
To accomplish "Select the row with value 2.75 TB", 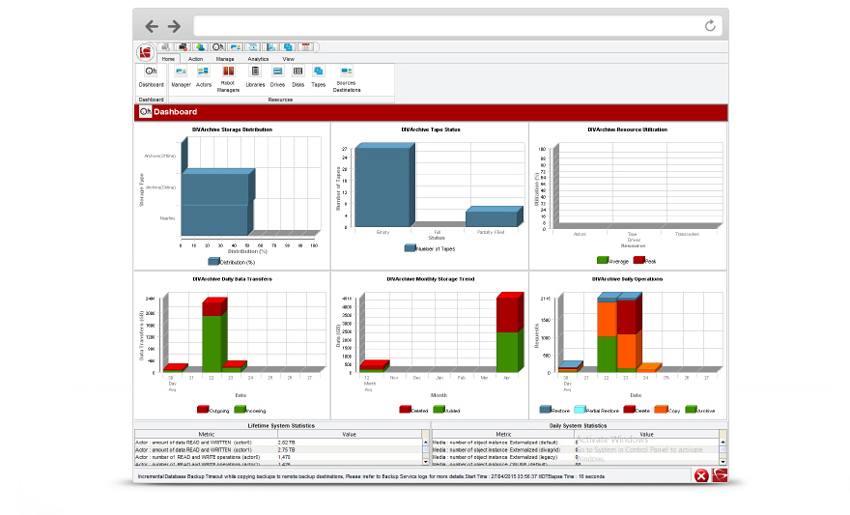I will pos(278,450).
